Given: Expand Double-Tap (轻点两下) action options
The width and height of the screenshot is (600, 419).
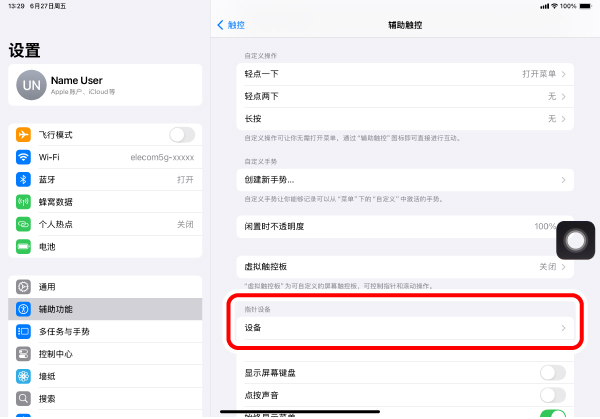Looking at the screenshot, I should [405, 96].
